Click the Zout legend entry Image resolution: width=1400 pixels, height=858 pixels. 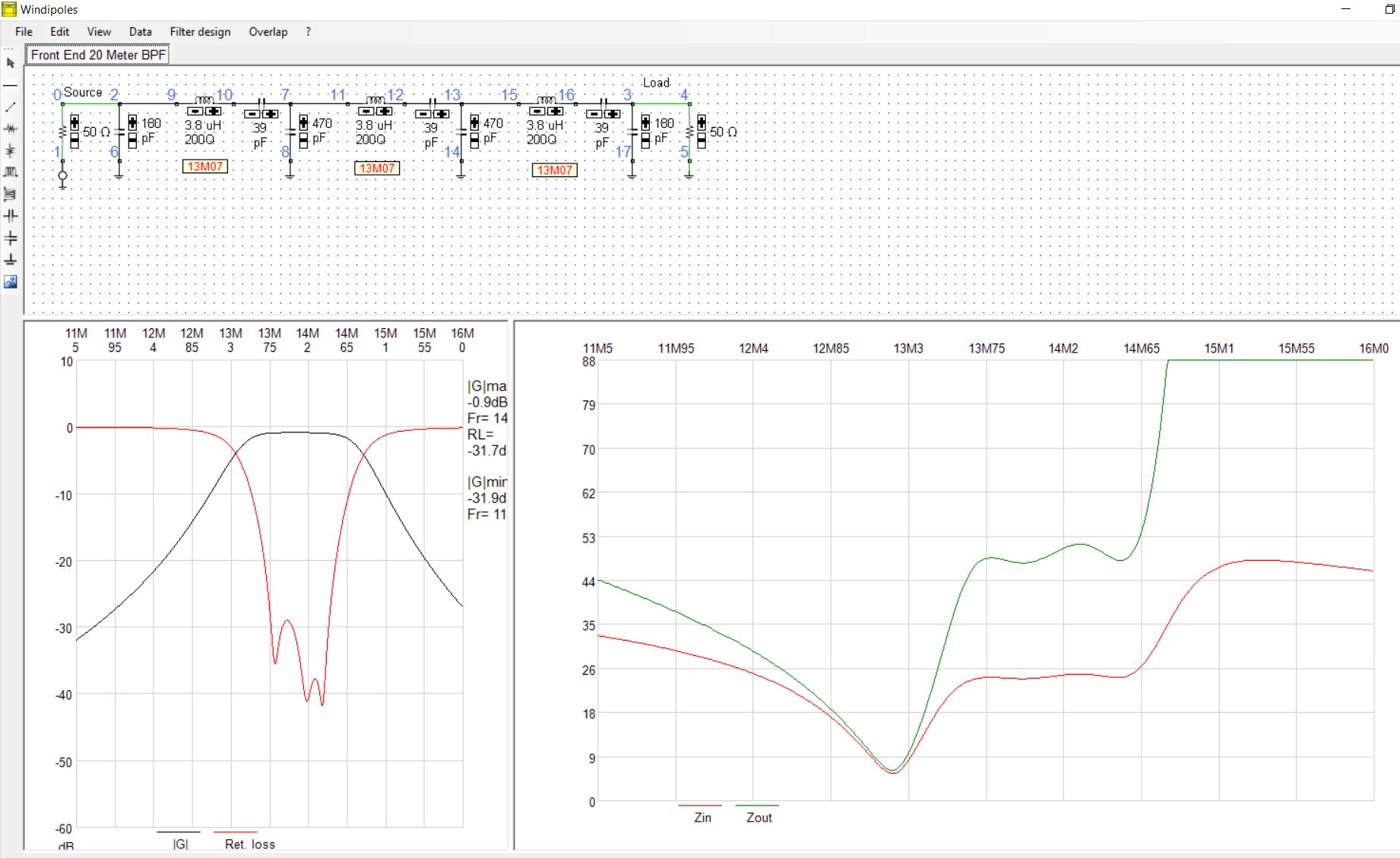point(759,817)
